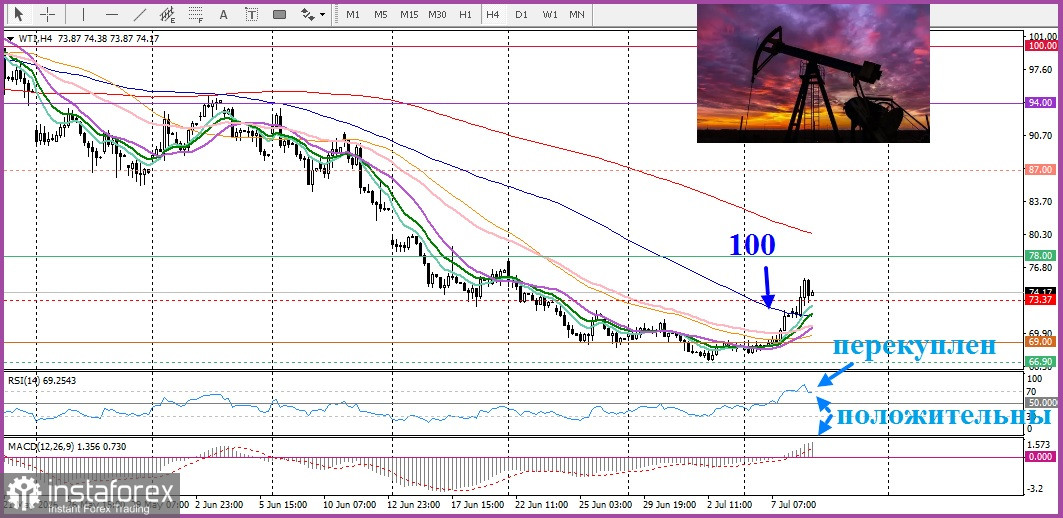1063x518 pixels.
Task: Select the D1 timeframe
Action: click(x=521, y=14)
